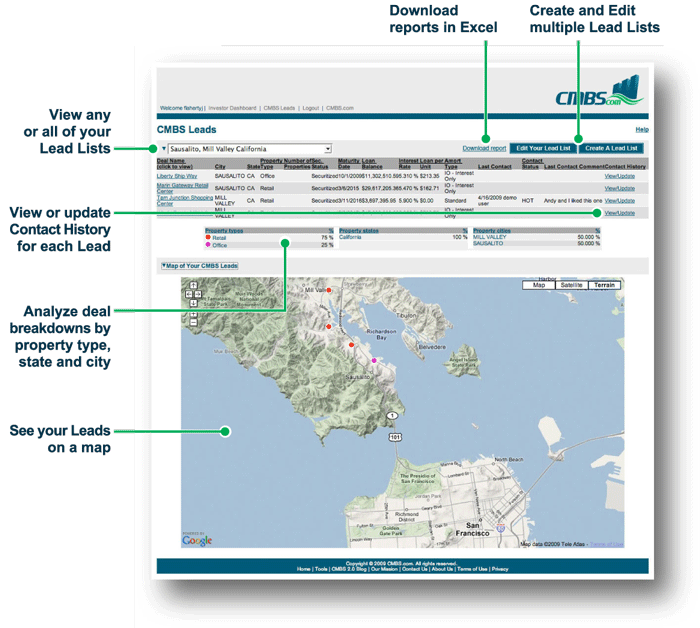Click California in property states breakdown
The height and width of the screenshot is (628, 700).
pyautogui.click(x=350, y=237)
